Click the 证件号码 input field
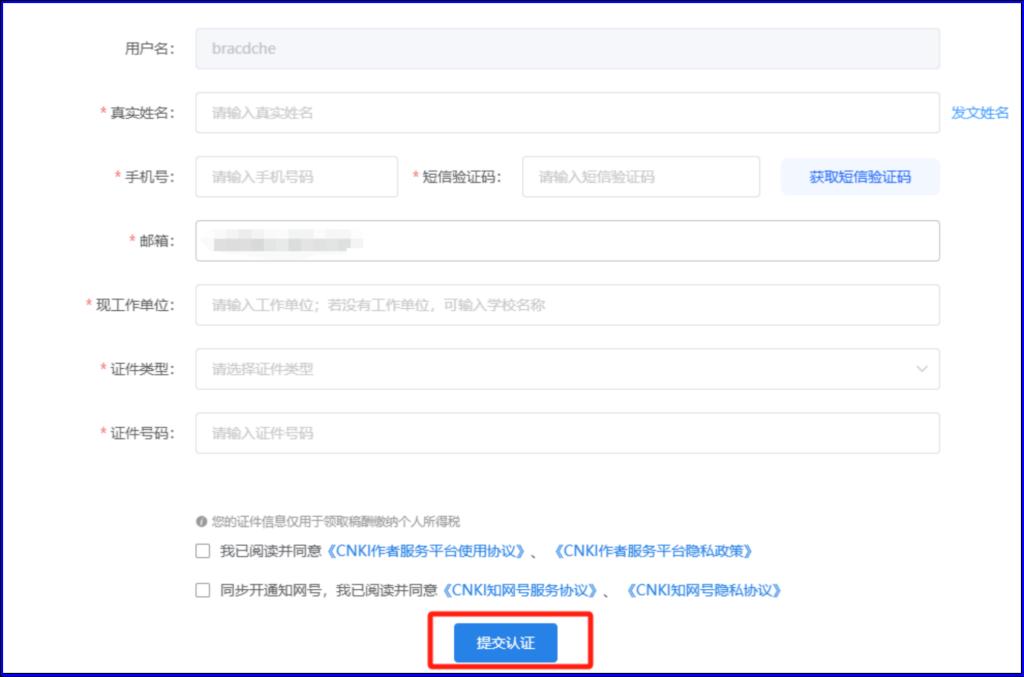This screenshot has height=677, width=1024. tap(566, 433)
